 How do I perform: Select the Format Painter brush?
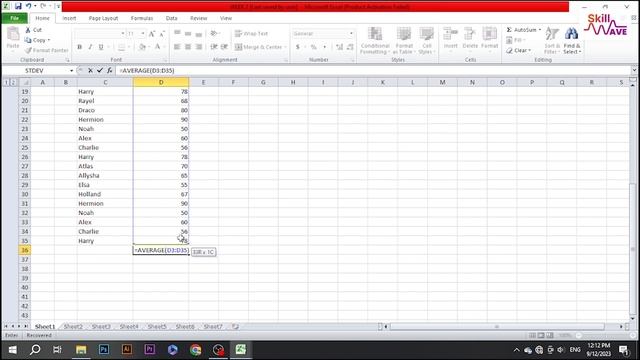(x=46, y=50)
